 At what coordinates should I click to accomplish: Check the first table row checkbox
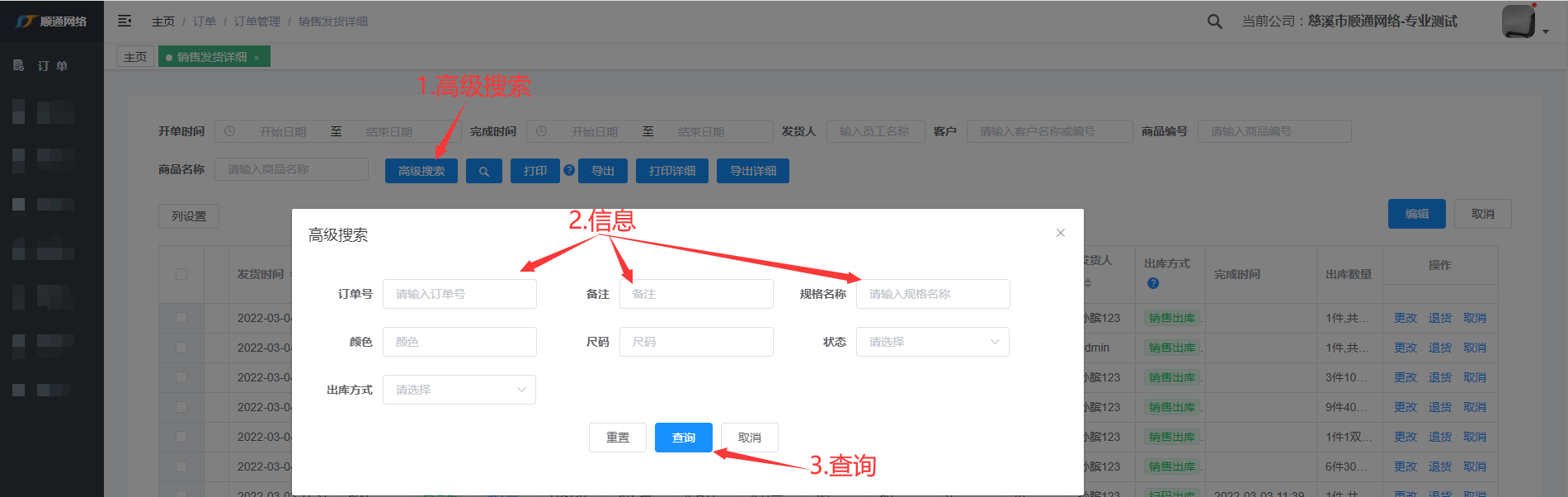pos(181,318)
